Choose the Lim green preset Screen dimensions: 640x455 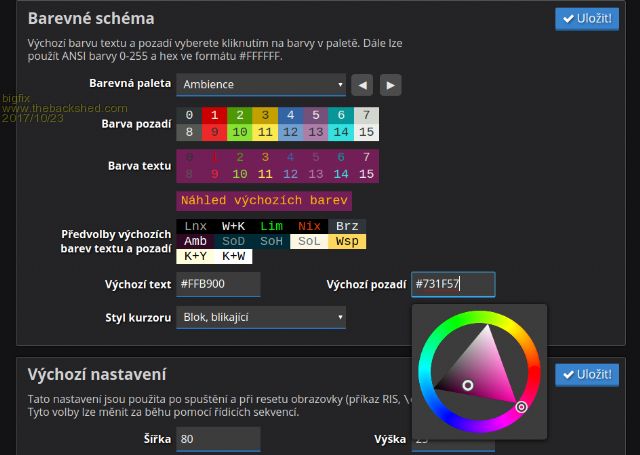click(272, 227)
